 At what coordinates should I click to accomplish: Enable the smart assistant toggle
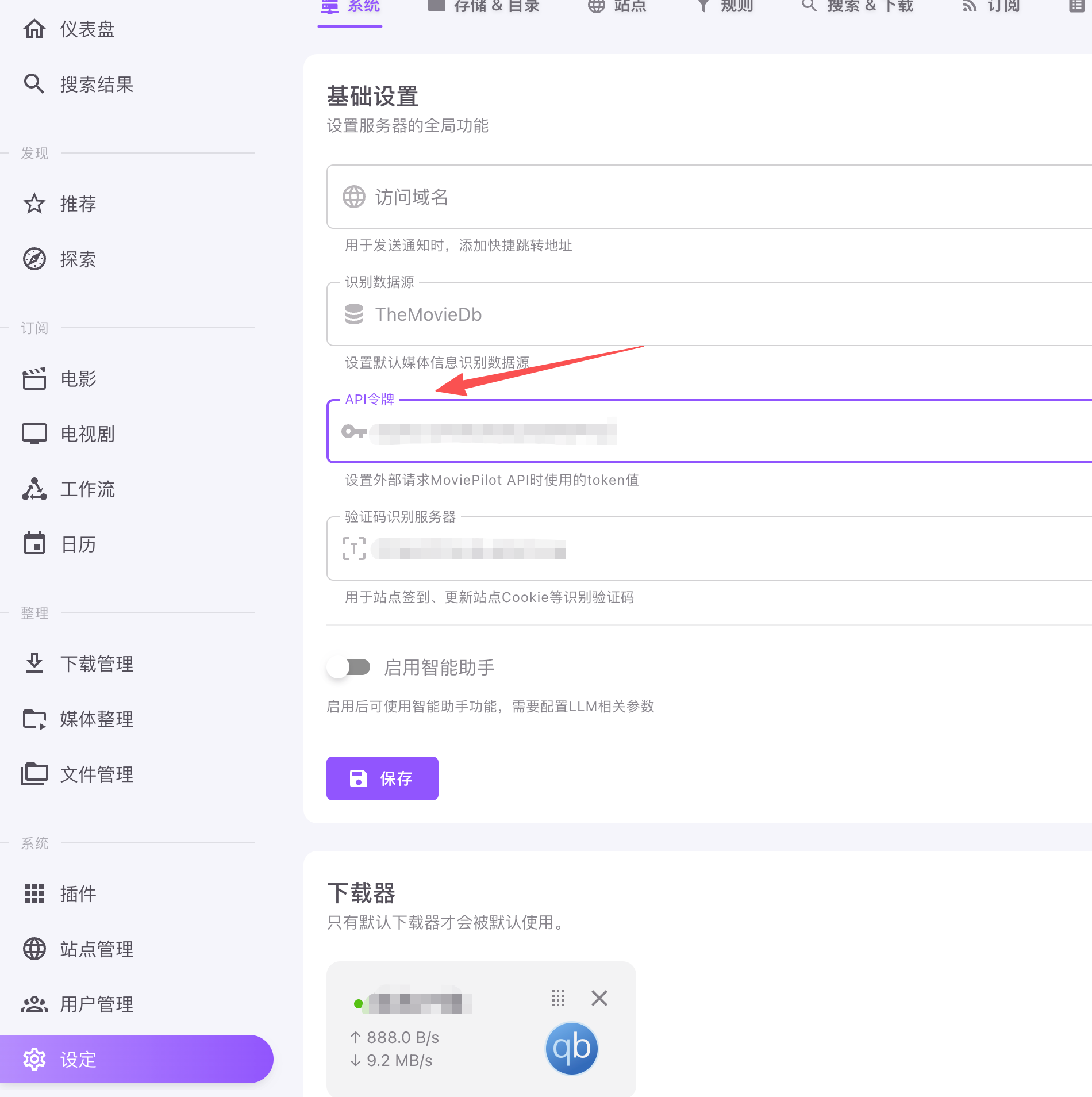pos(349,668)
